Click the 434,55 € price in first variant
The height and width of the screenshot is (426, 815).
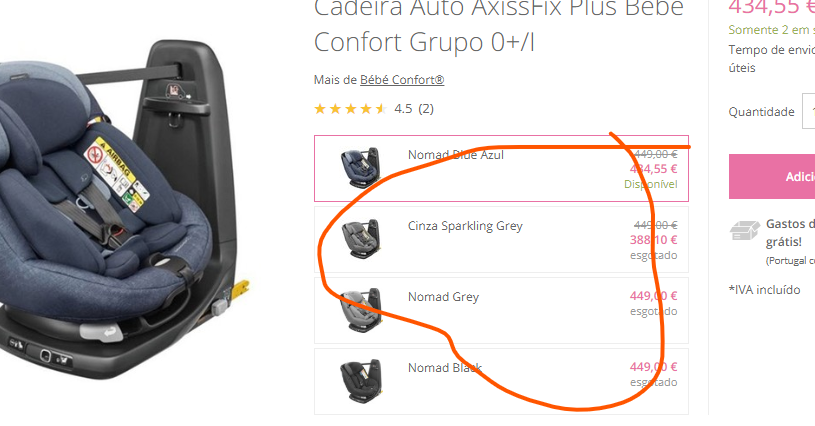653,169
